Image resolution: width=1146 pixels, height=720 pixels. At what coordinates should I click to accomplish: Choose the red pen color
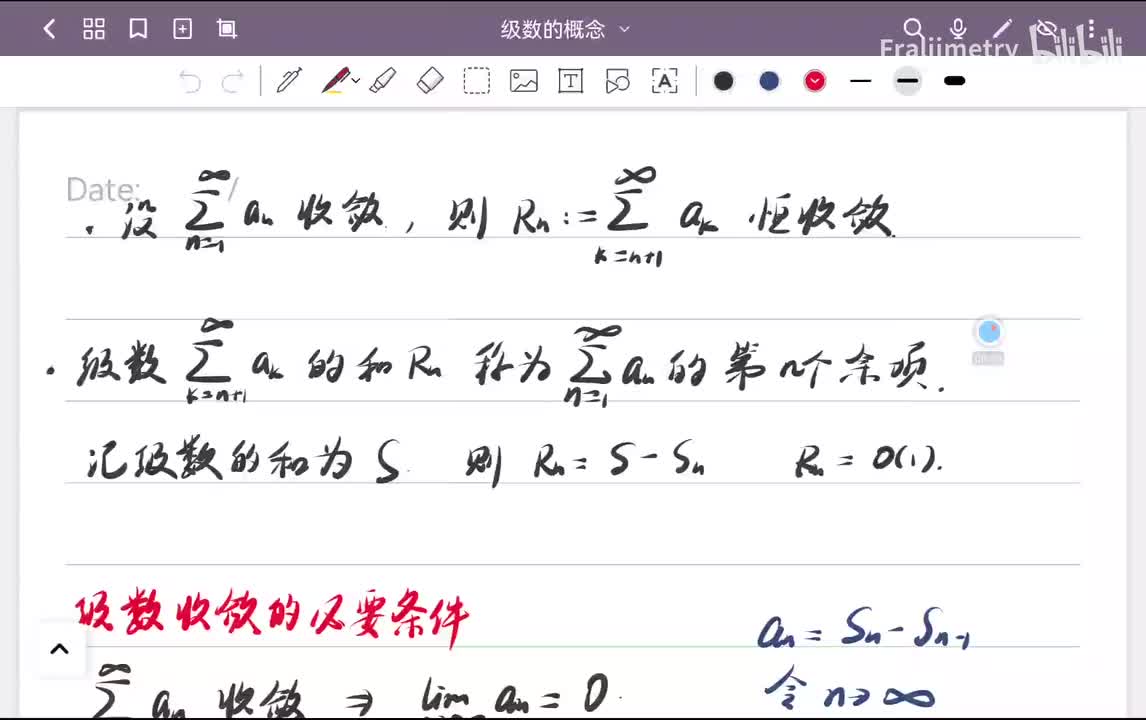pos(815,80)
